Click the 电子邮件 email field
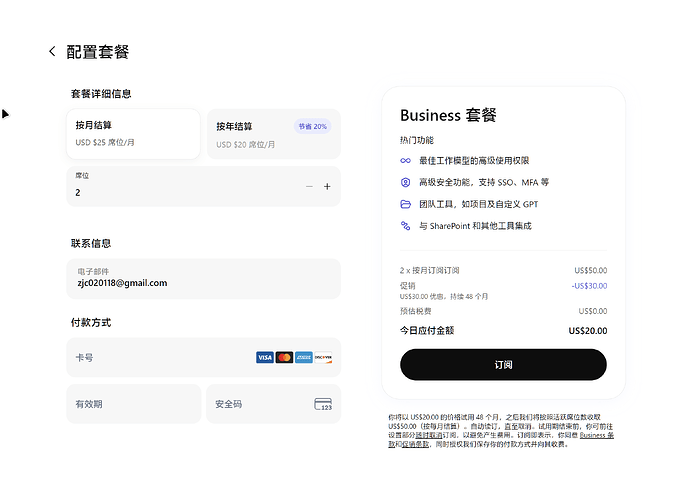The width and height of the screenshot is (685, 499). [x=204, y=279]
